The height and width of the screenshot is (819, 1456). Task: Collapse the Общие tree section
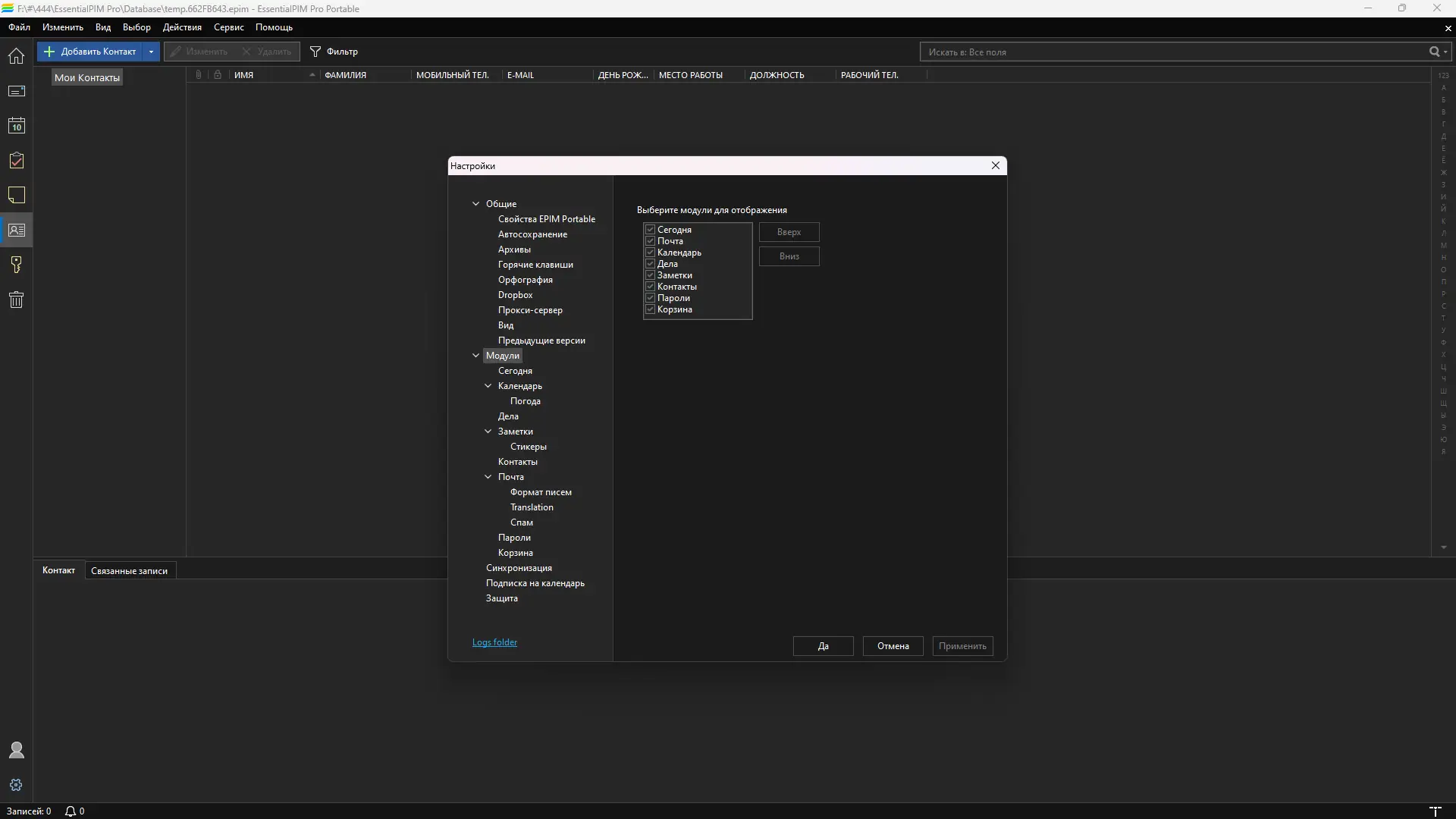tap(476, 204)
